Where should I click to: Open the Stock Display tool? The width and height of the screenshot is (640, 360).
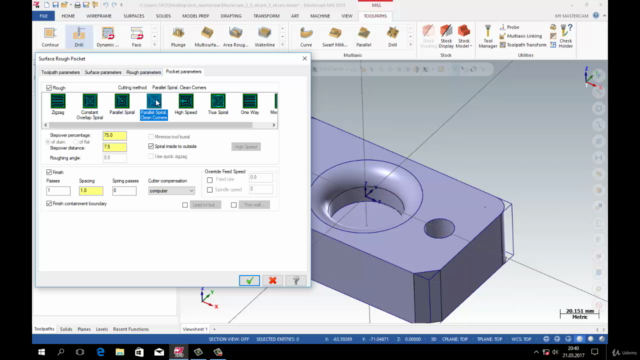coord(446,37)
